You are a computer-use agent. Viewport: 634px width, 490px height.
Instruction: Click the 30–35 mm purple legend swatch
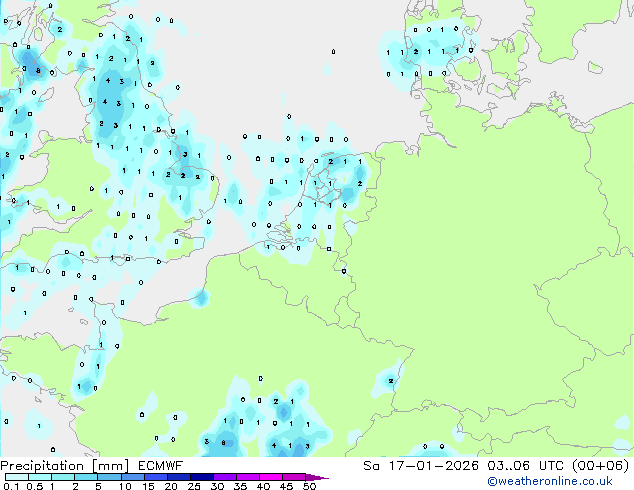tap(224, 477)
